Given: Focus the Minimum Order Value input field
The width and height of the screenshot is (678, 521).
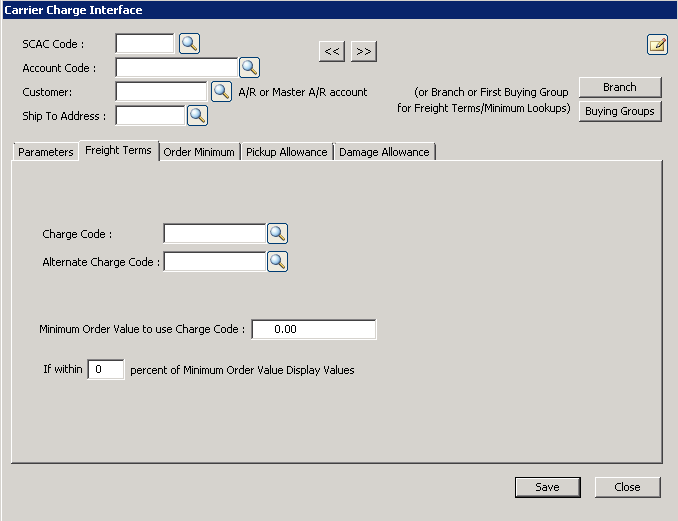Looking at the screenshot, I should point(313,329).
